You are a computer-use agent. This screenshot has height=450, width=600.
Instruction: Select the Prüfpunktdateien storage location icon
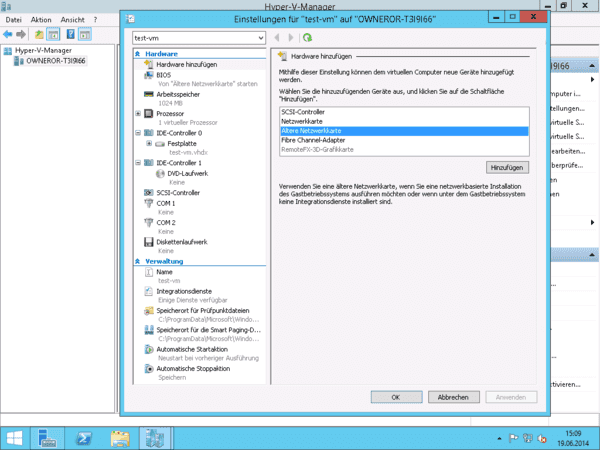coord(148,311)
